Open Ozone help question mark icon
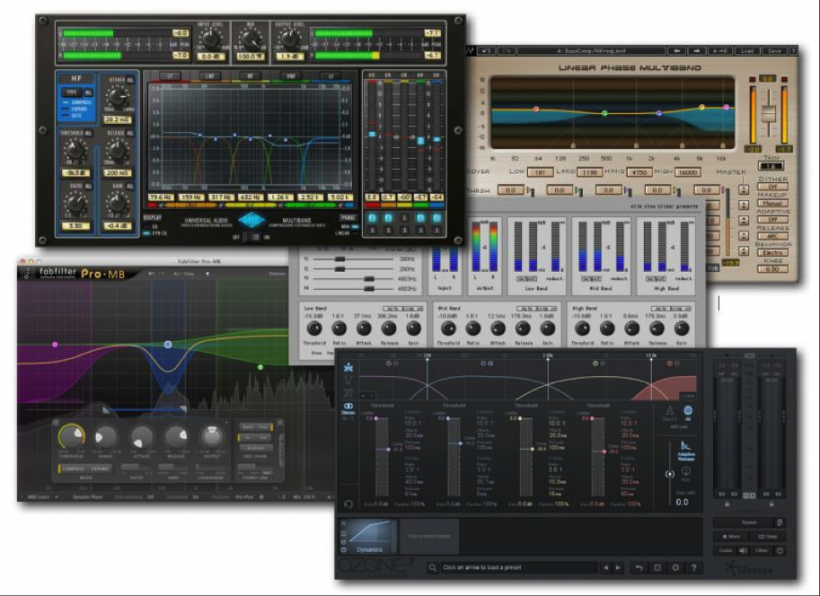This screenshot has width=820, height=596. pyautogui.click(x=693, y=567)
